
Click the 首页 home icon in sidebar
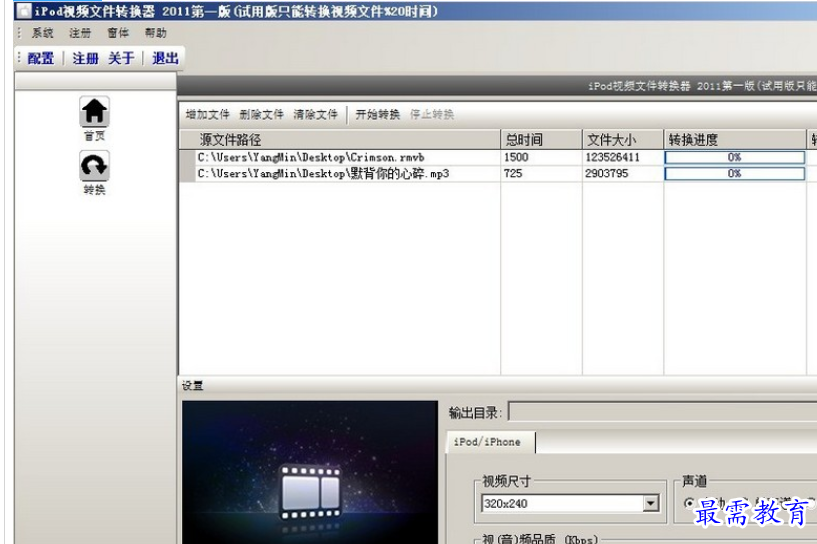[94, 112]
